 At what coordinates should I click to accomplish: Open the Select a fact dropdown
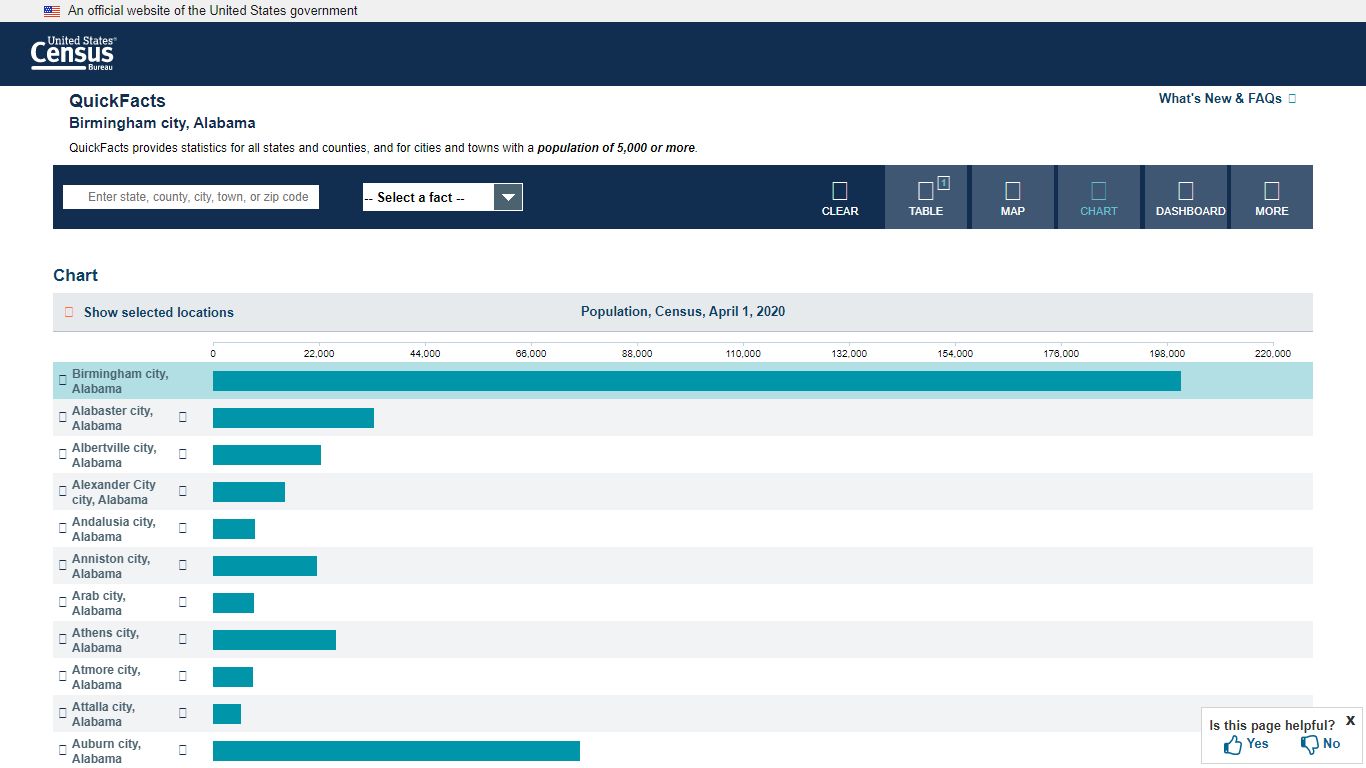(x=442, y=197)
